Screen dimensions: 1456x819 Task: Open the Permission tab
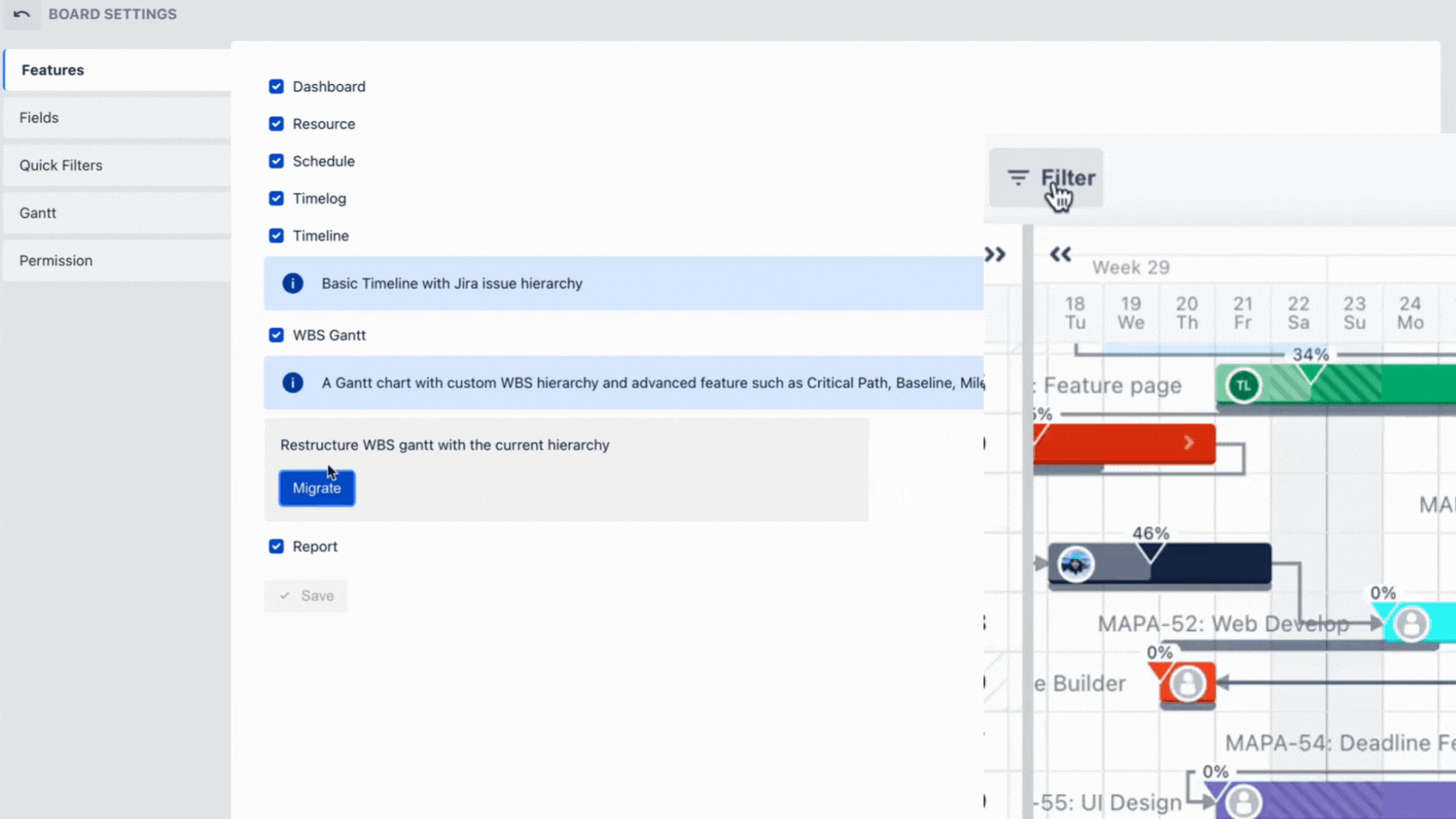118,261
